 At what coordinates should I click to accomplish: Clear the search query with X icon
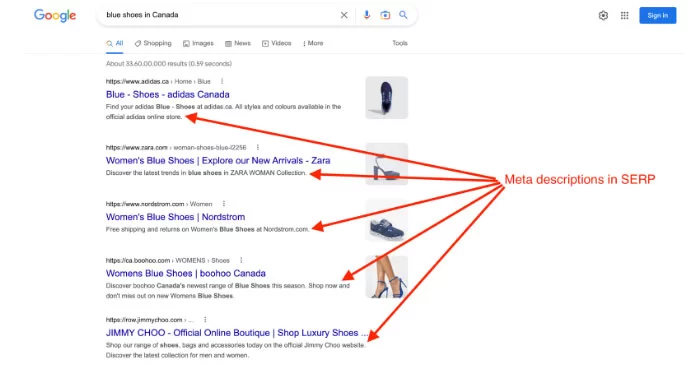click(x=344, y=15)
